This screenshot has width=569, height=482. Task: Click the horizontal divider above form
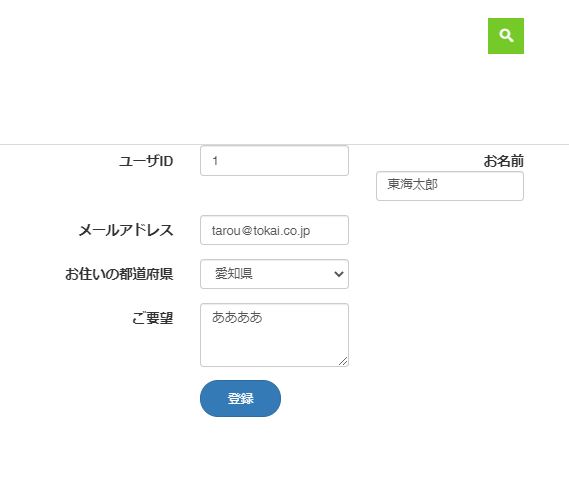(284, 144)
